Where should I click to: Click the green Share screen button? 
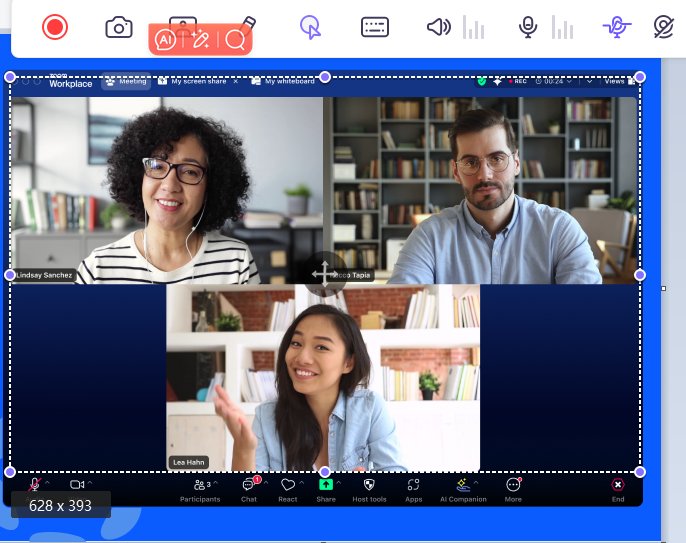326,488
